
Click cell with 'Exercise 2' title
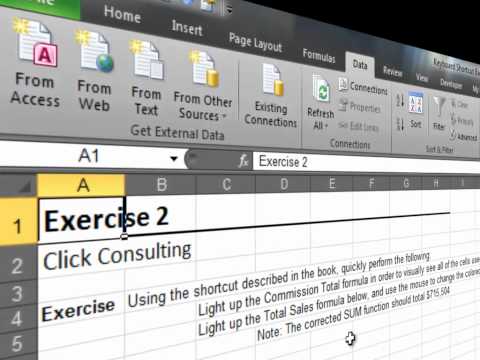[81, 219]
